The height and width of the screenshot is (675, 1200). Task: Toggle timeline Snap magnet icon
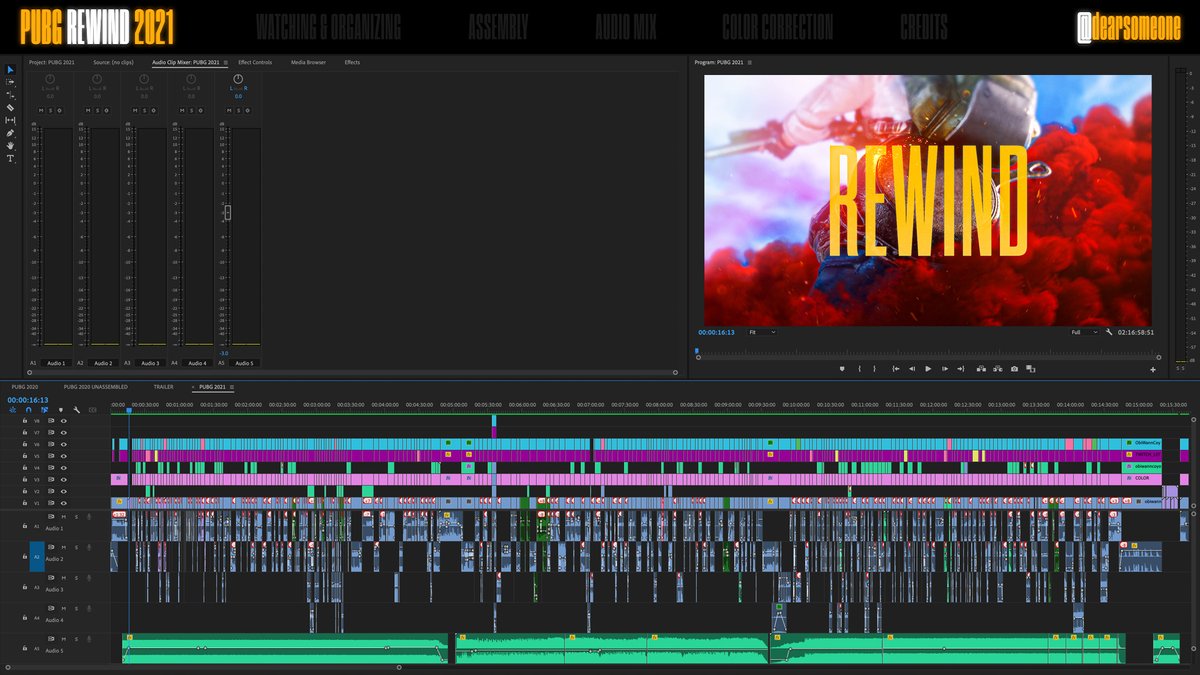(x=28, y=410)
